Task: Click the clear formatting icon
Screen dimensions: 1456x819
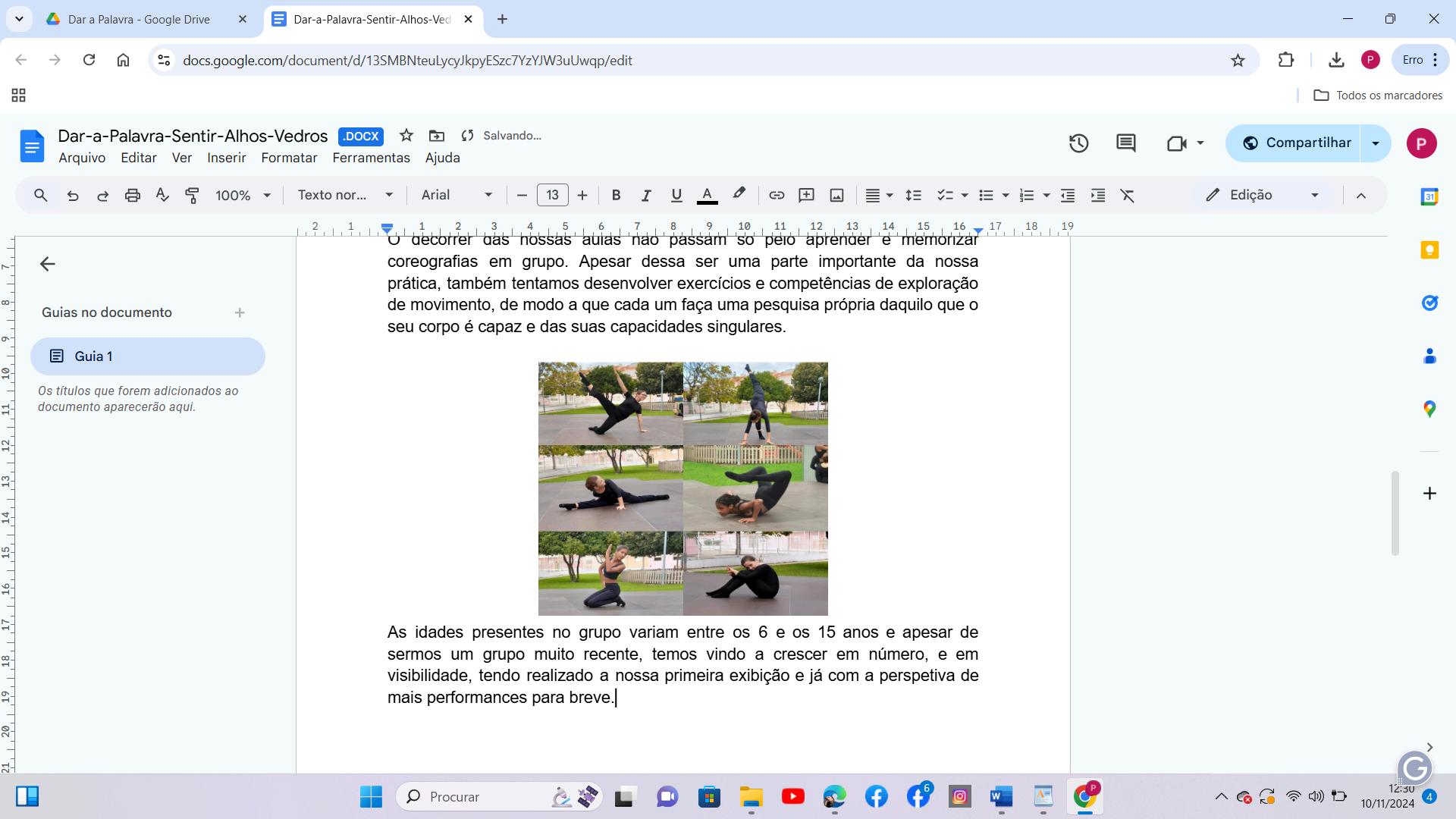Action: 1128,196
